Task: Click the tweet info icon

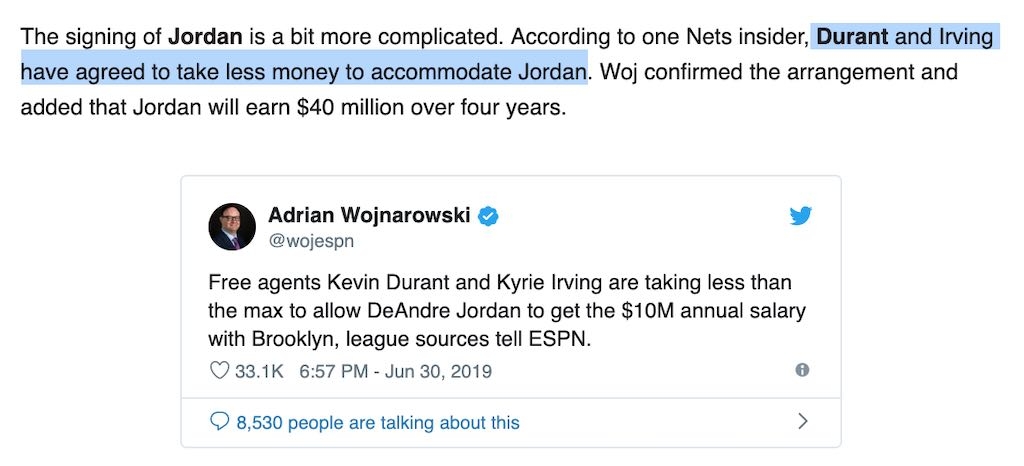Action: coord(801,370)
